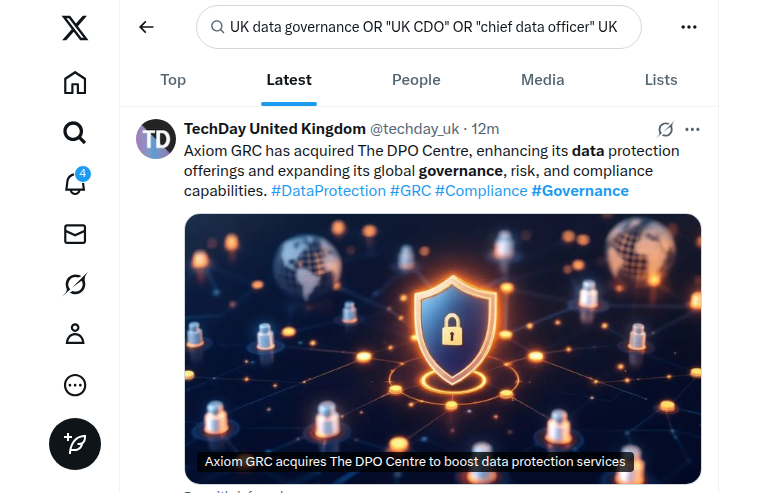Open TechDay United Kingdom profile name

click(275, 129)
